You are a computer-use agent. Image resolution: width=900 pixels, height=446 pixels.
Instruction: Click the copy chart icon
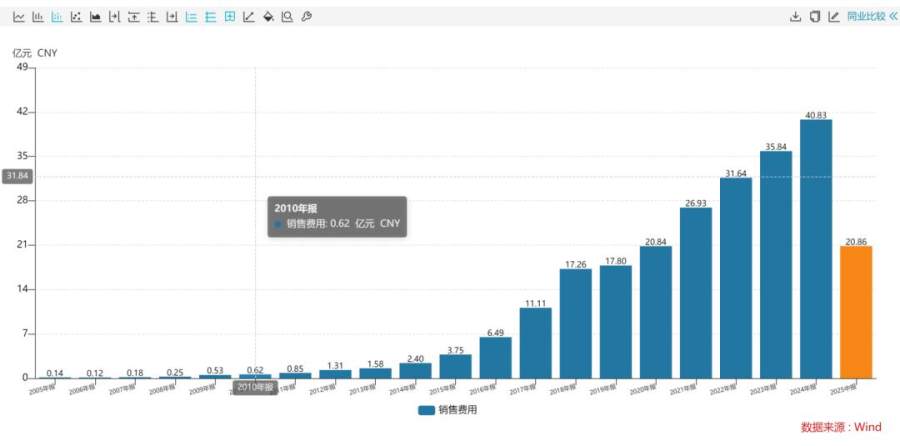tap(814, 17)
